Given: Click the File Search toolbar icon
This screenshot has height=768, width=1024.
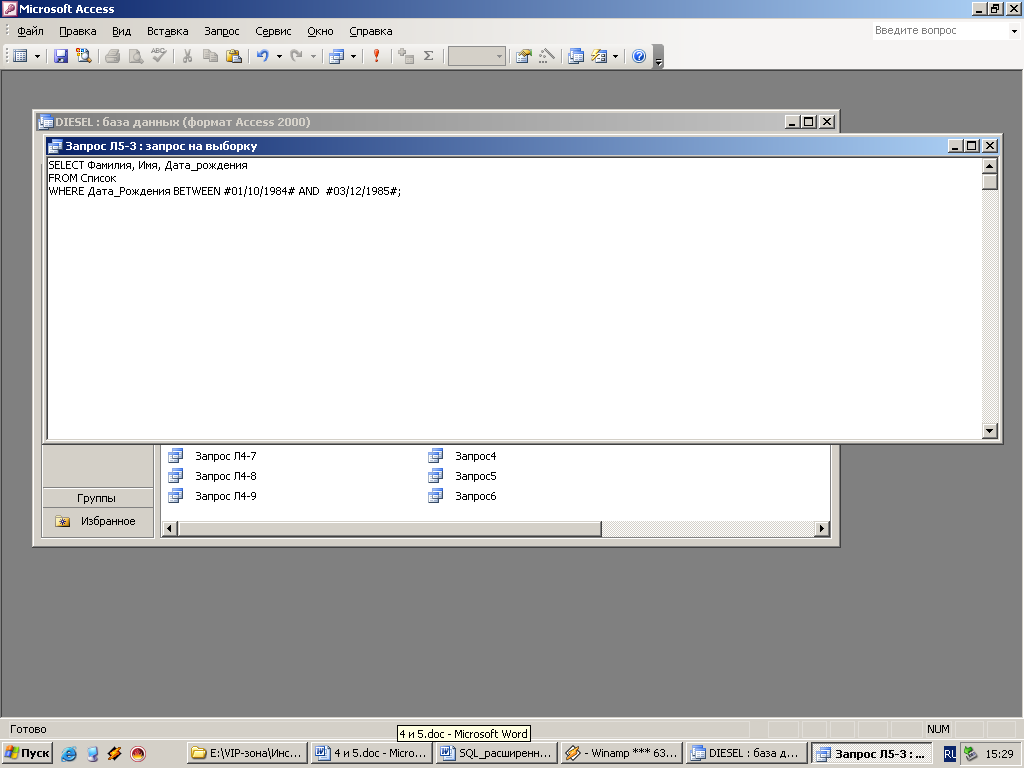Looking at the screenshot, I should pyautogui.click(x=84, y=56).
